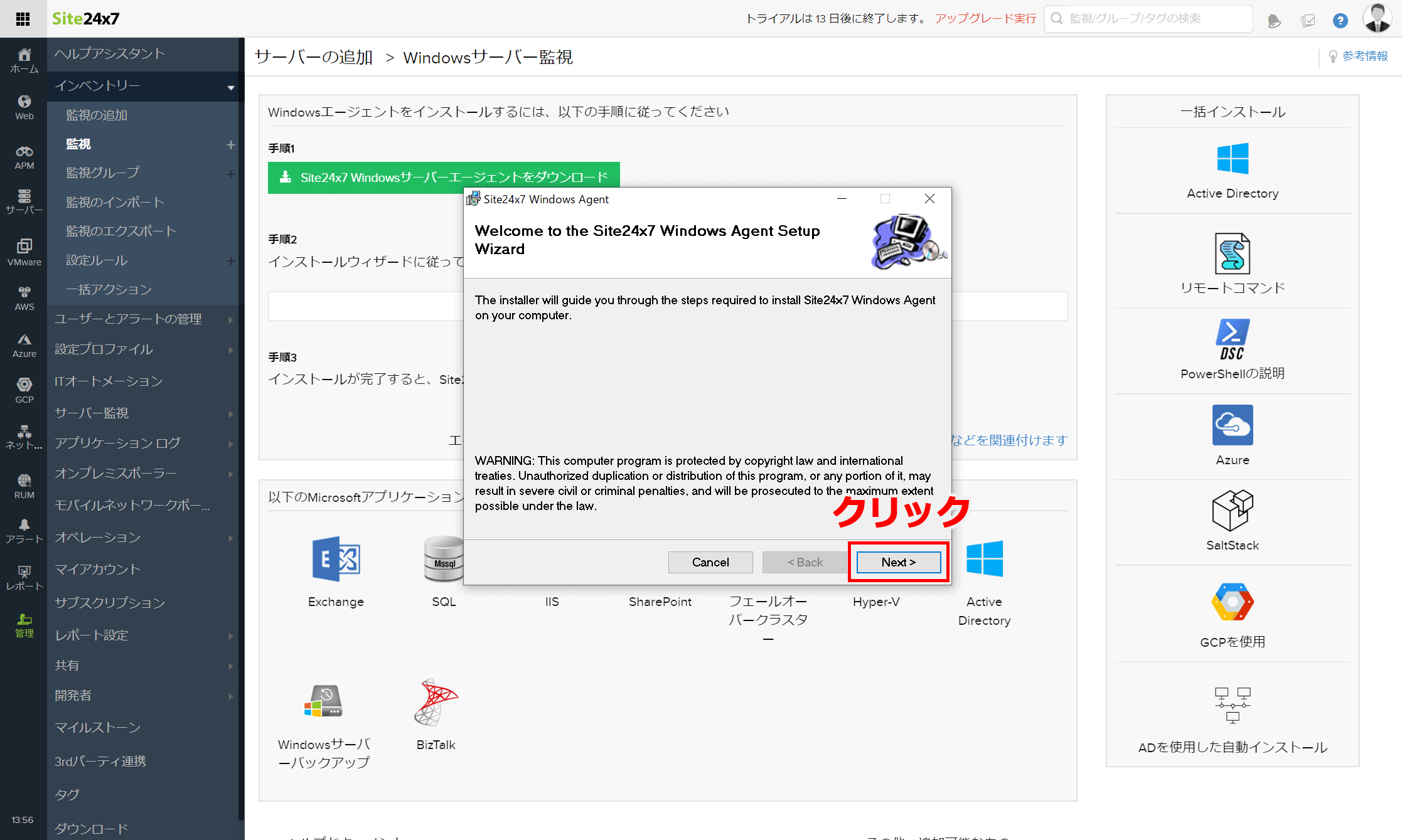Screen dimensions: 1402x840
Task: Click the サーバーの追加 breadcrumb
Action: [x=314, y=58]
